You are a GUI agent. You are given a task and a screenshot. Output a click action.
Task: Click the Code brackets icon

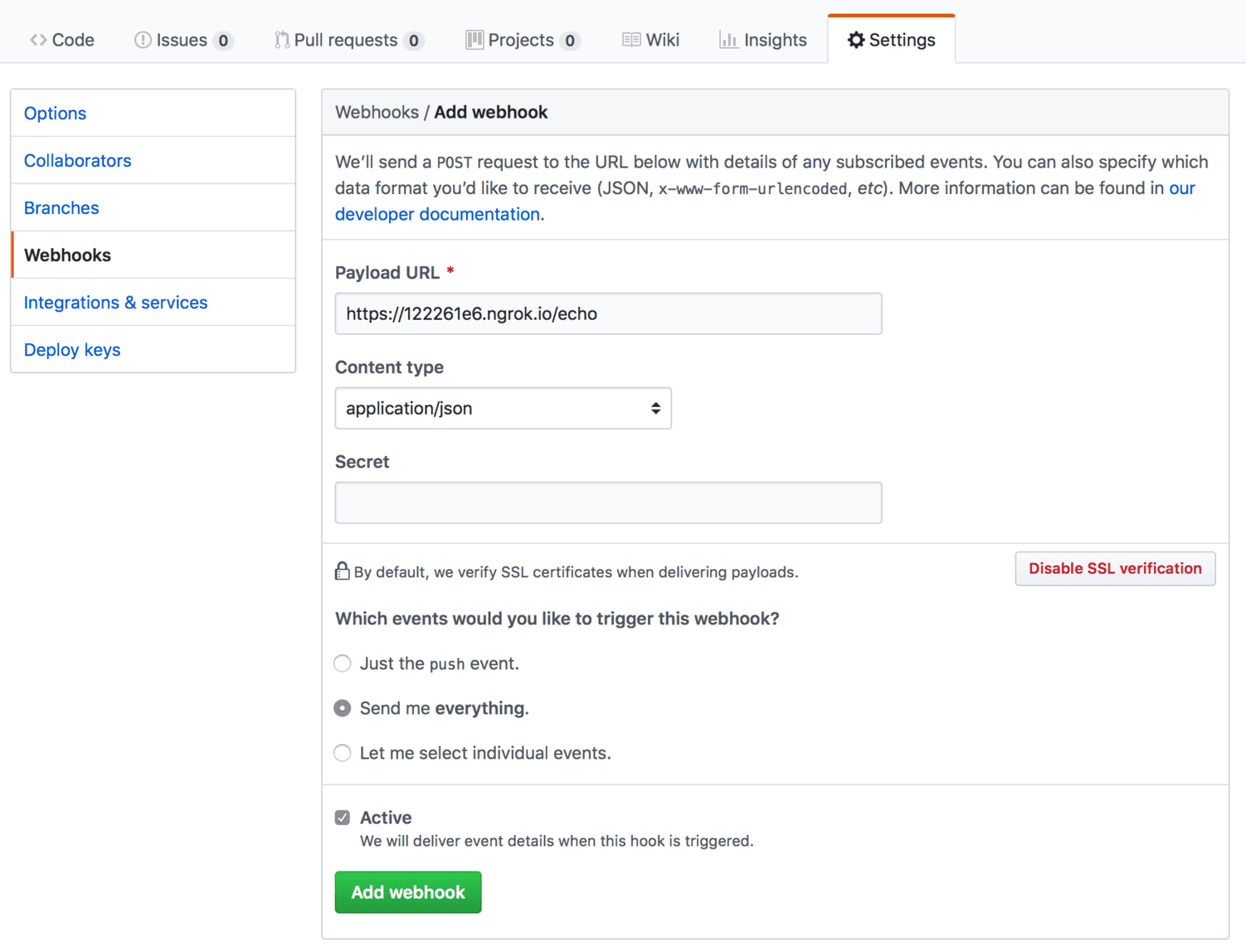pyautogui.click(x=37, y=39)
